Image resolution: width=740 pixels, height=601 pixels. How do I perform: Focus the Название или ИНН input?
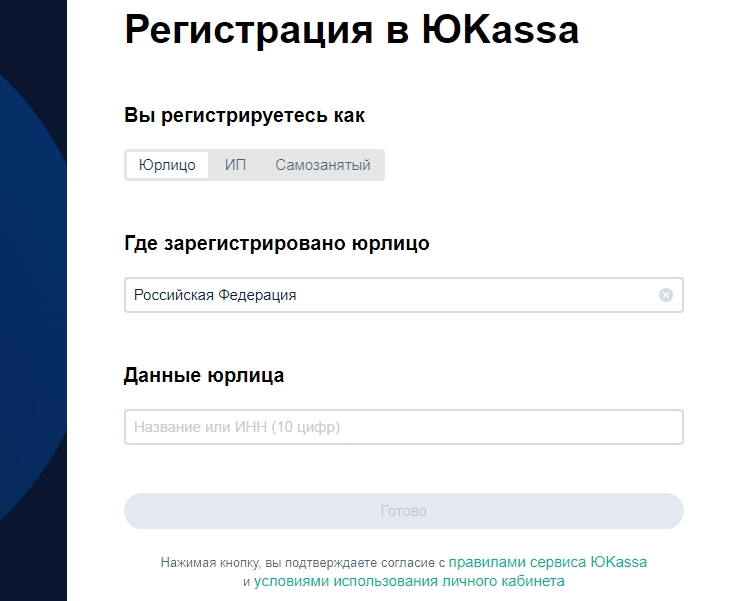(x=403, y=427)
